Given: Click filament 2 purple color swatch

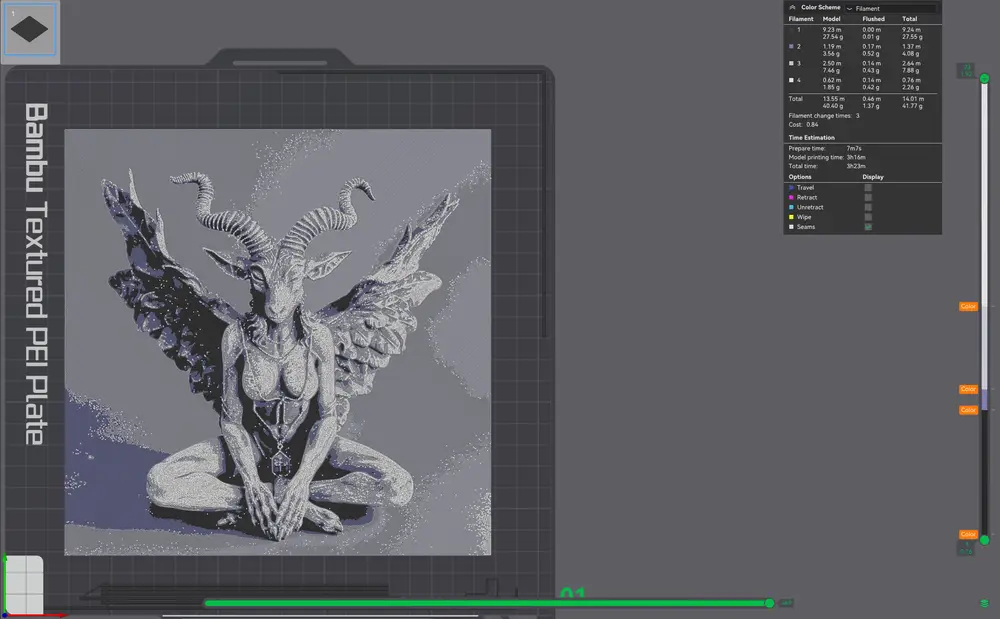Looking at the screenshot, I should (791, 47).
